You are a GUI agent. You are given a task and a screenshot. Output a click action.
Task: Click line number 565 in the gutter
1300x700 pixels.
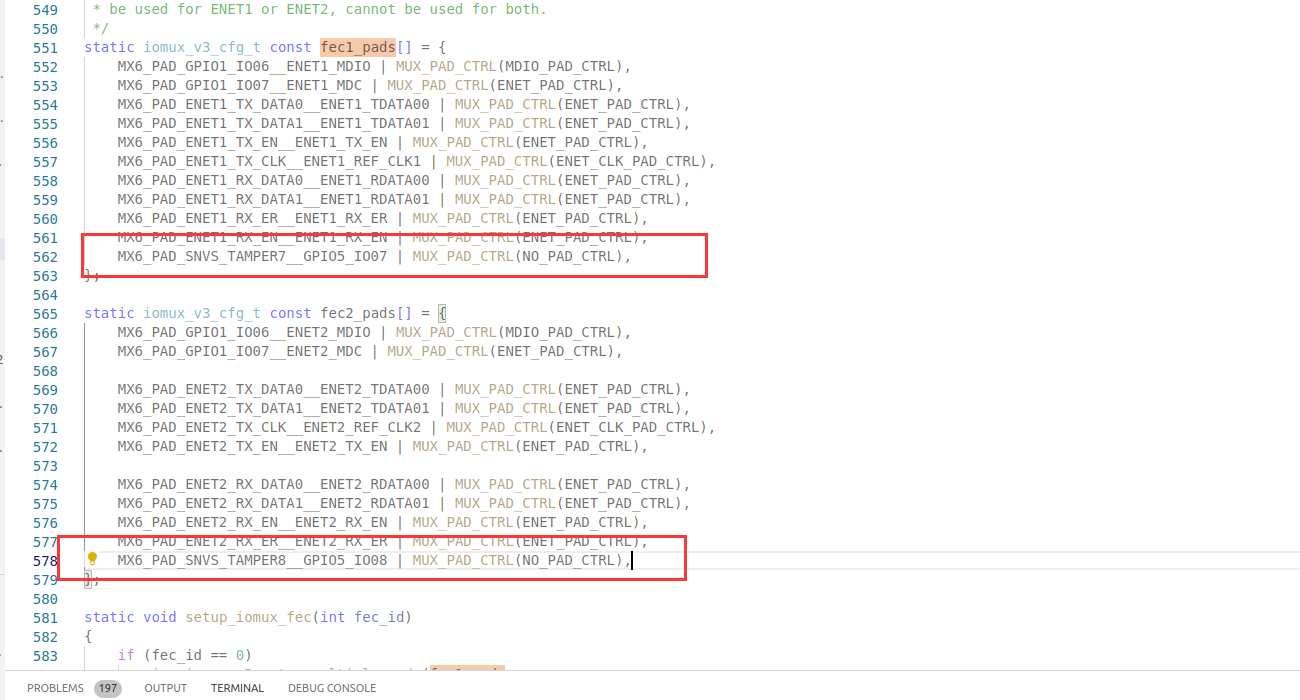(46, 314)
